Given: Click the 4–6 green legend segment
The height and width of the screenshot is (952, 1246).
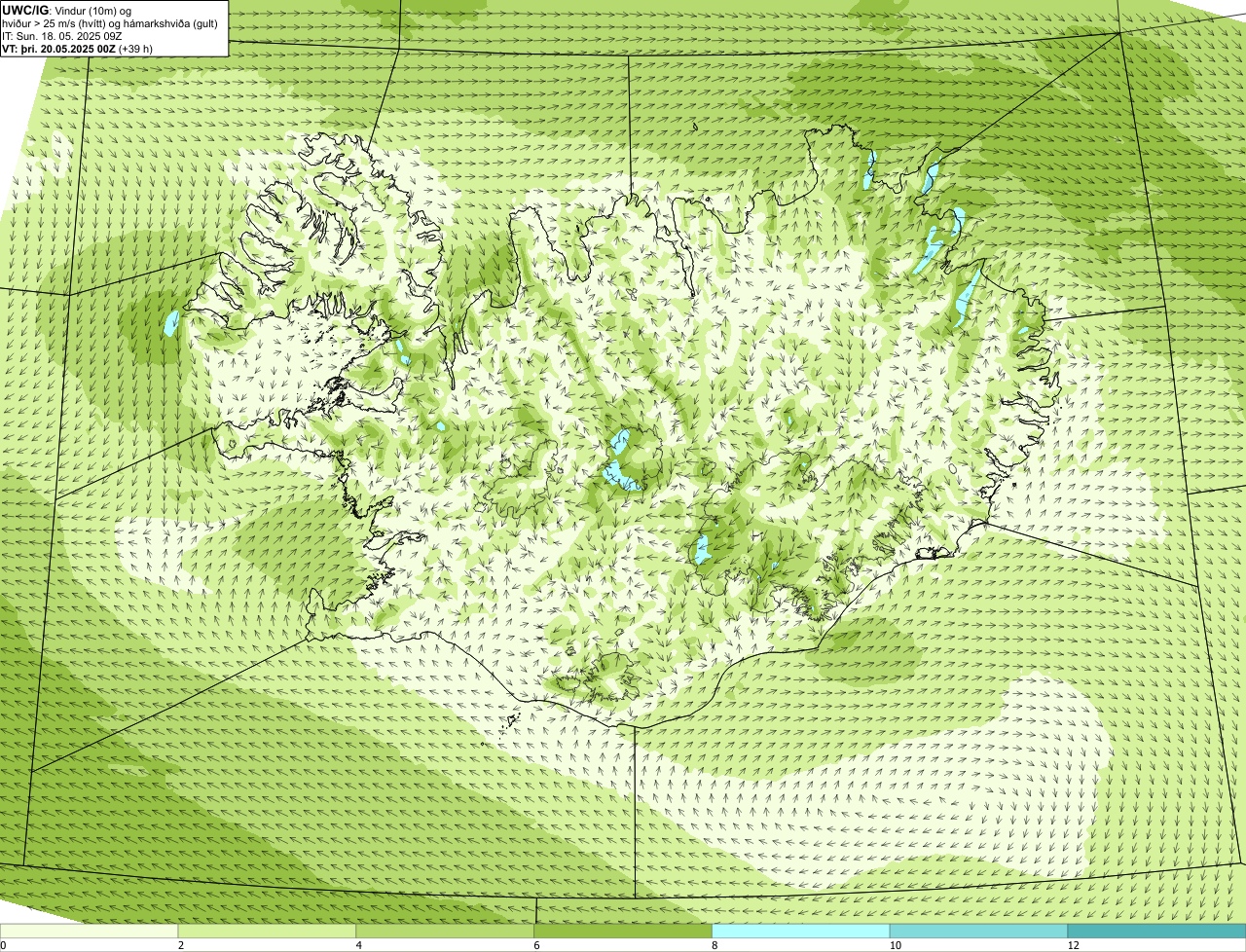Looking at the screenshot, I should pyautogui.click(x=446, y=932).
